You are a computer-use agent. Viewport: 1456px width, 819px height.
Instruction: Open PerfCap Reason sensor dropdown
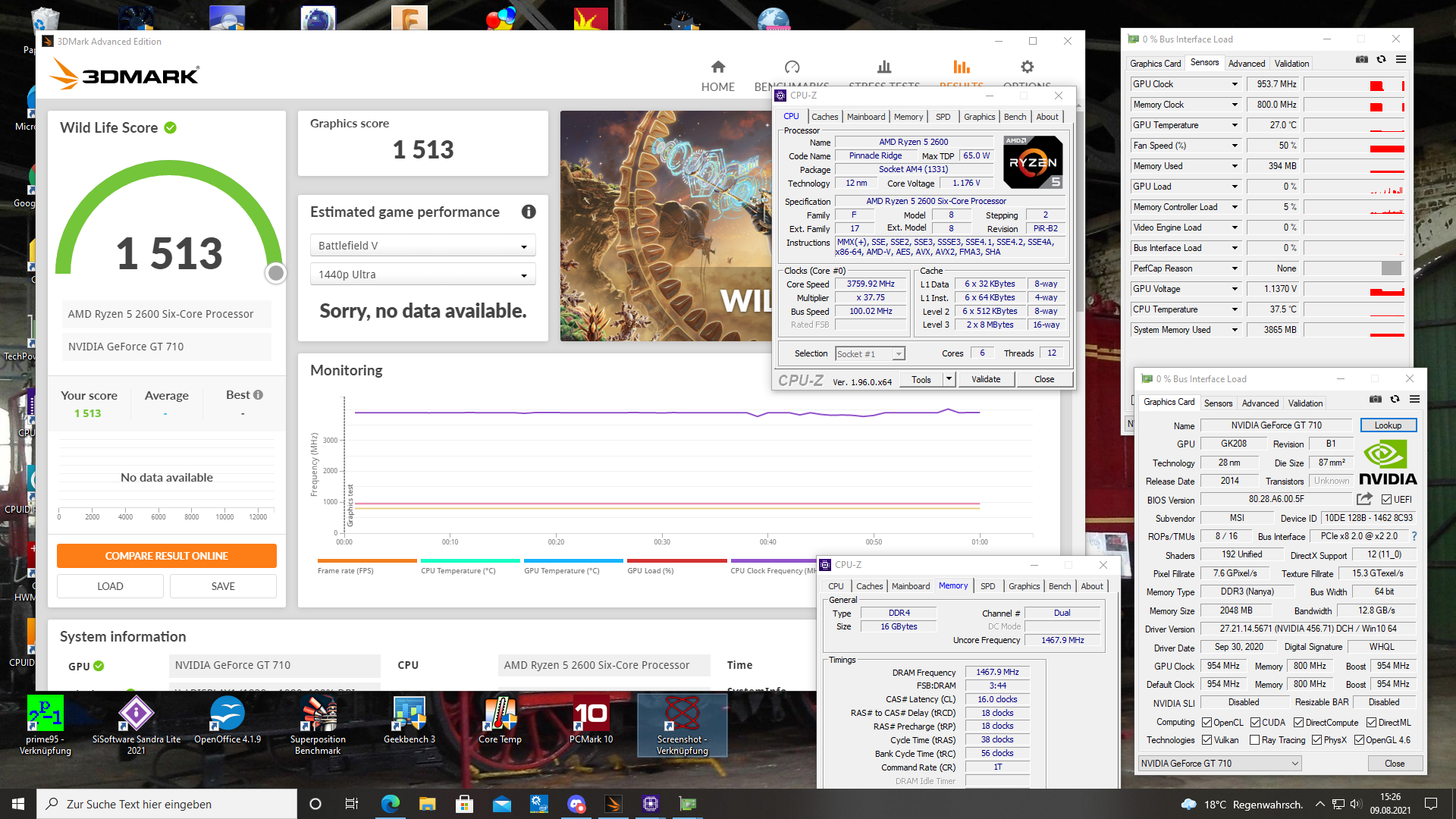(1234, 268)
